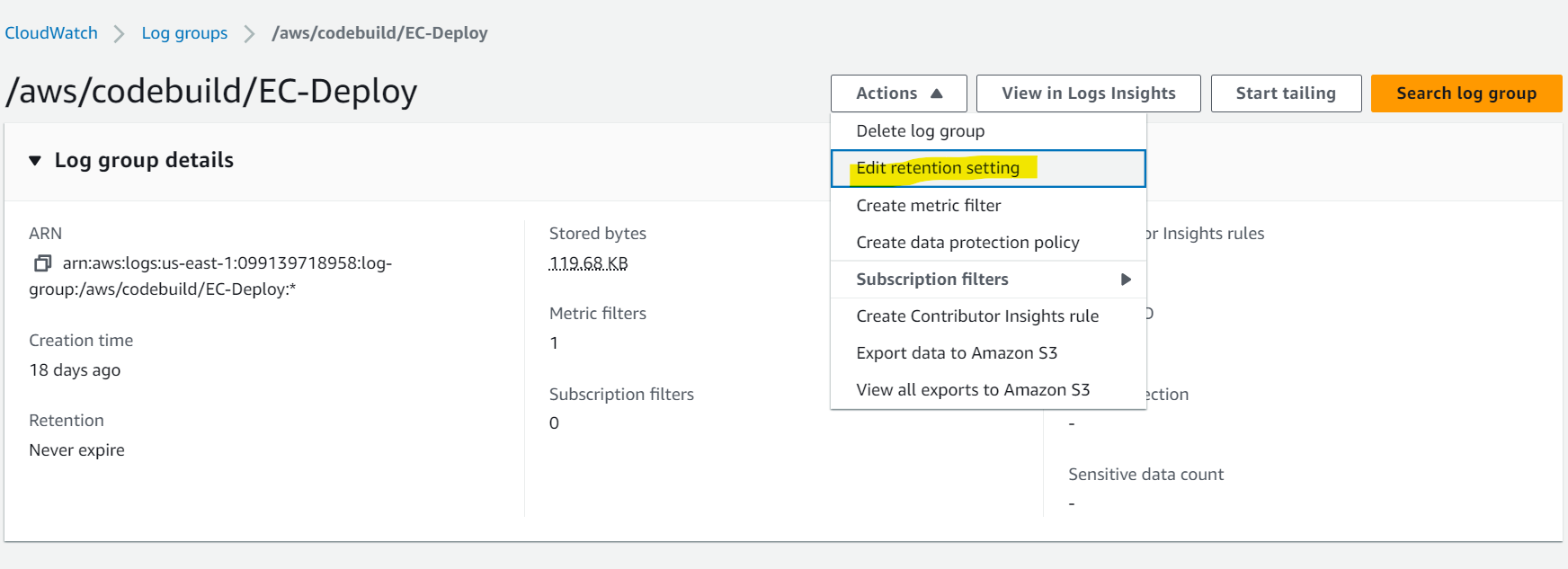This screenshot has height=569, width=1568.
Task: Click the Sensitive data count label
Action: coord(1145,475)
